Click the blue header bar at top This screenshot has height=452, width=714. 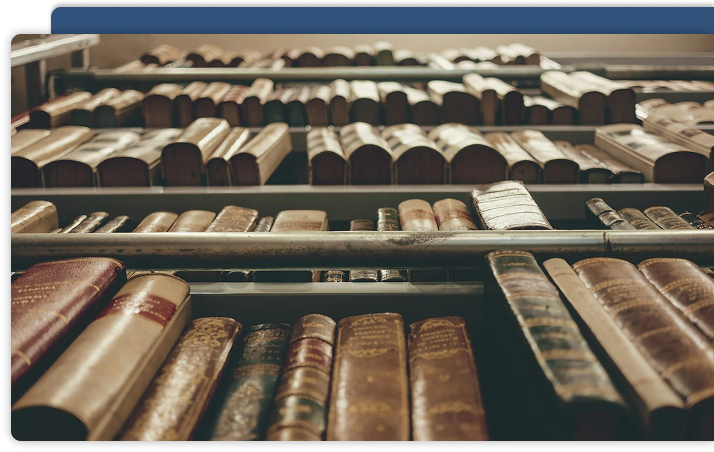[380, 20]
